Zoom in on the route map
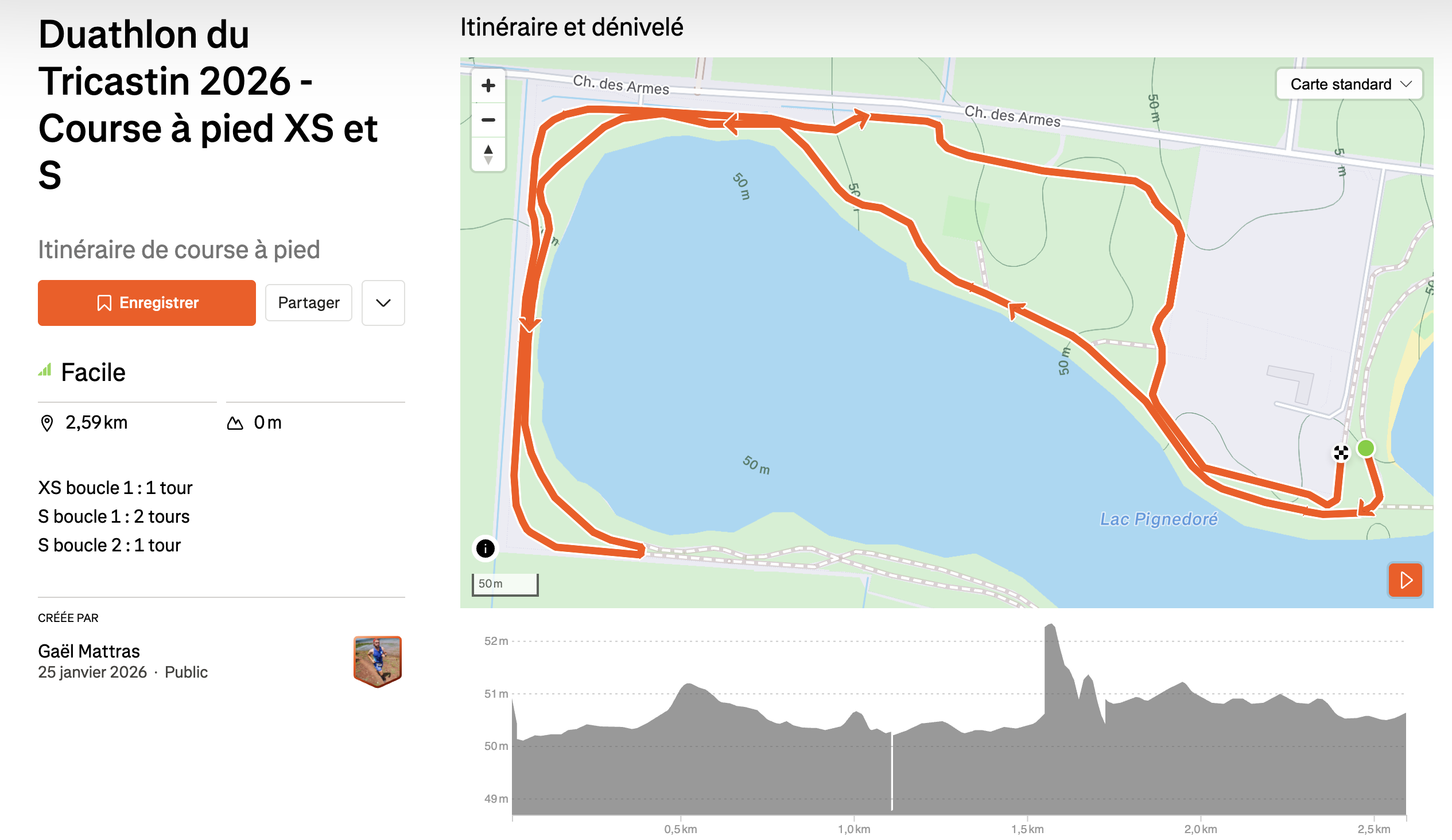 pyautogui.click(x=488, y=86)
